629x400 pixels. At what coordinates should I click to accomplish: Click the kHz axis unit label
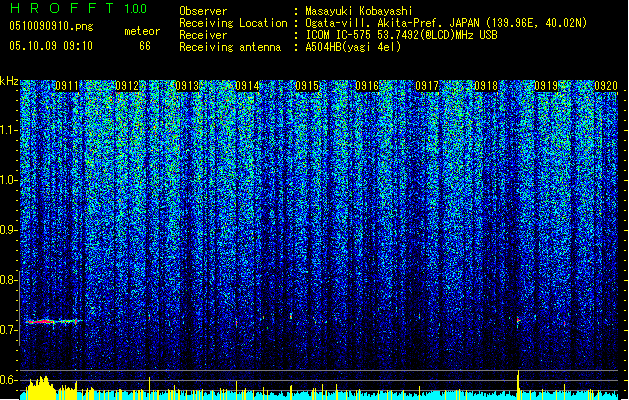click(9, 81)
